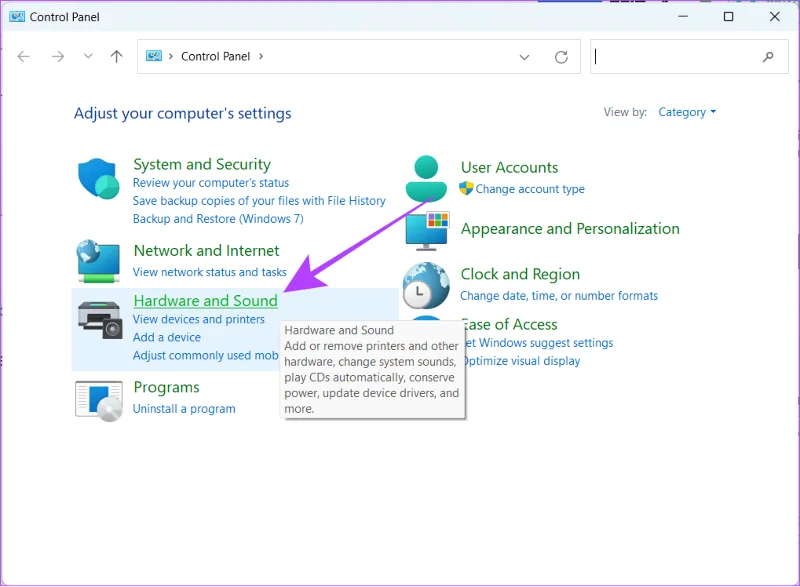Viewport: 800px width, 587px height.
Task: Click the Control Panel title bar icon
Action: click(x=17, y=17)
